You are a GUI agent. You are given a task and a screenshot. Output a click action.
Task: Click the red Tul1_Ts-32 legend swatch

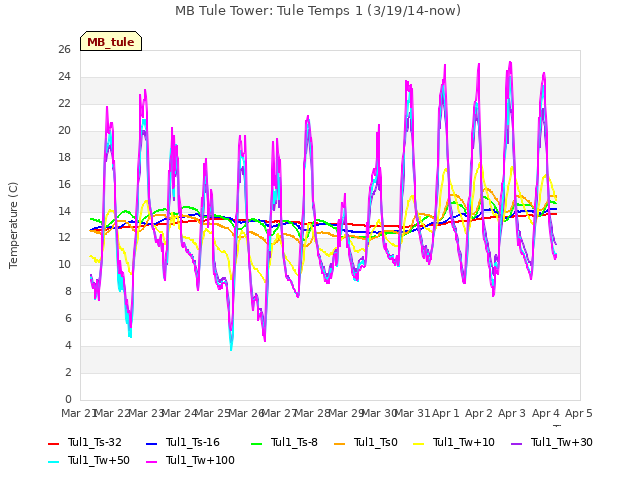pos(54,443)
